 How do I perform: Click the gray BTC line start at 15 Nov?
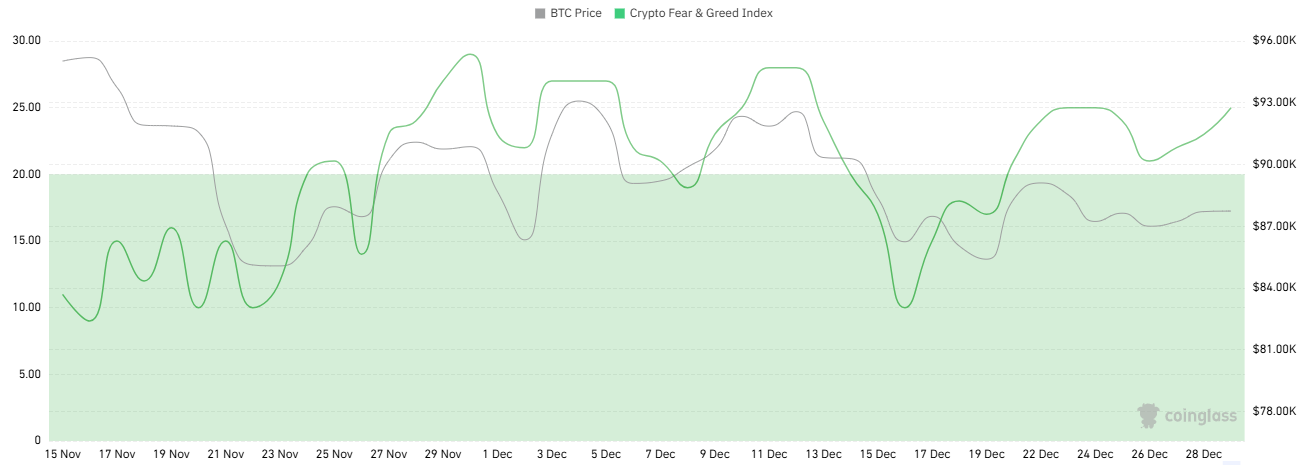click(x=63, y=61)
